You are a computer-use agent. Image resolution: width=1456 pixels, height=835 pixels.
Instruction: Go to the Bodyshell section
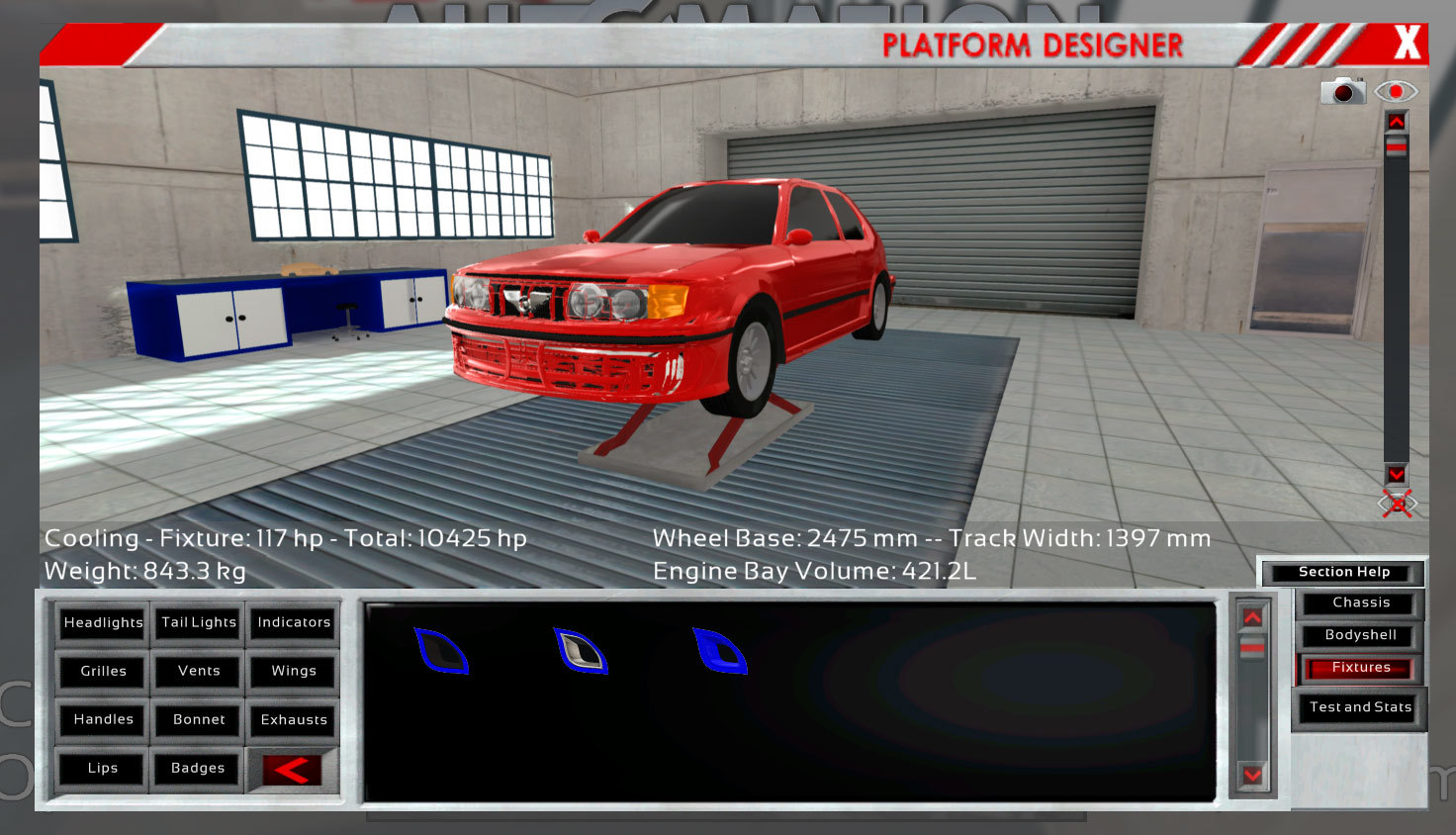point(1360,635)
